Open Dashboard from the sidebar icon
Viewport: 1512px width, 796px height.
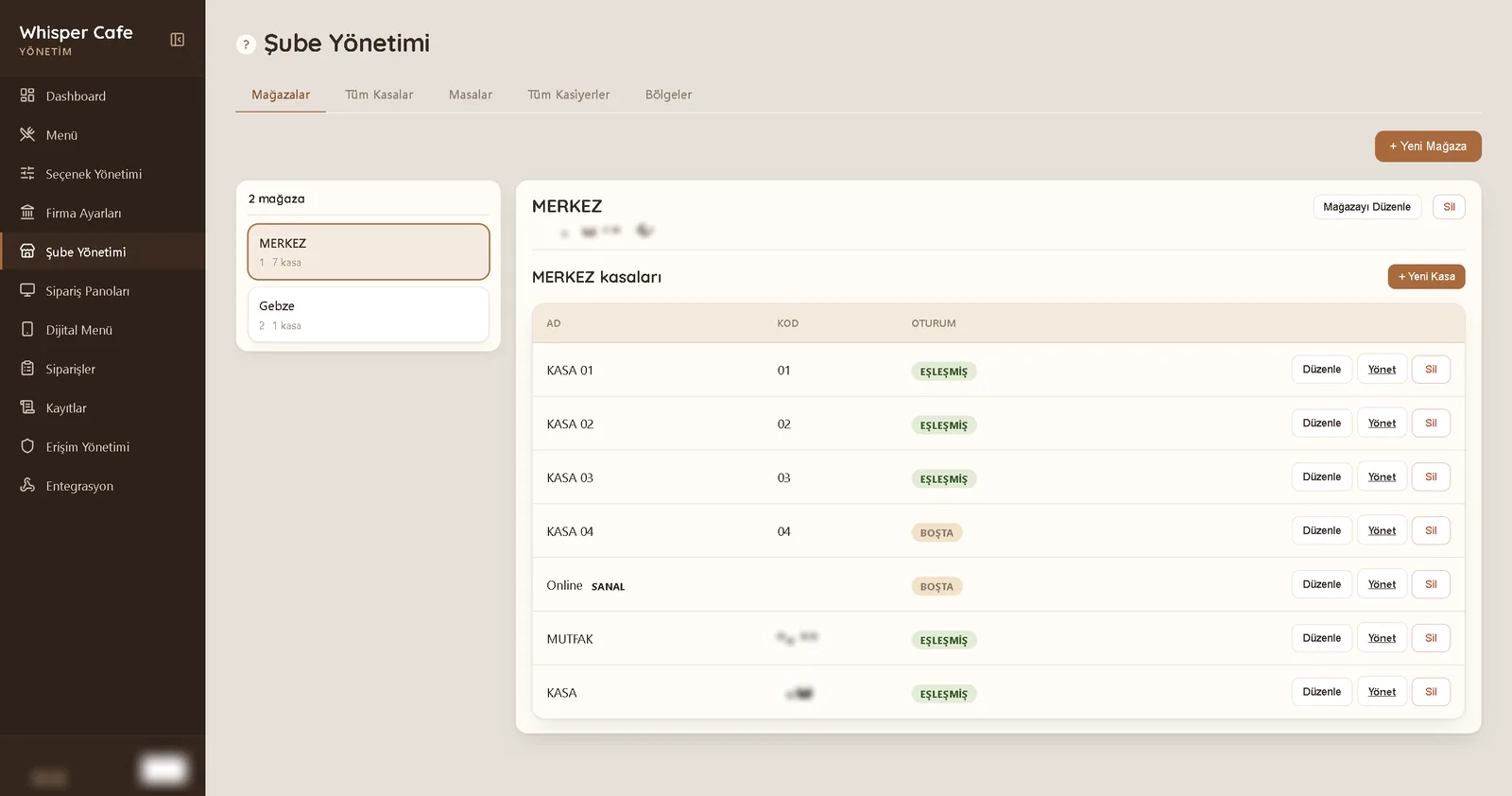pos(27,95)
